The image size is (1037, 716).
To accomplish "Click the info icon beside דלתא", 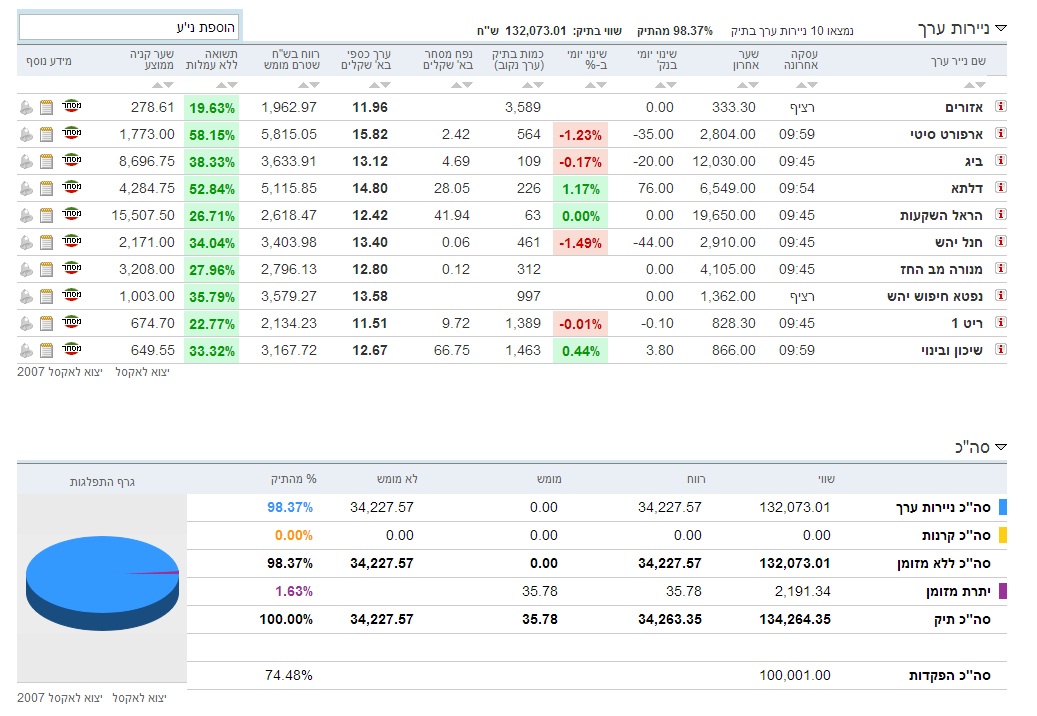I will 1000,188.
